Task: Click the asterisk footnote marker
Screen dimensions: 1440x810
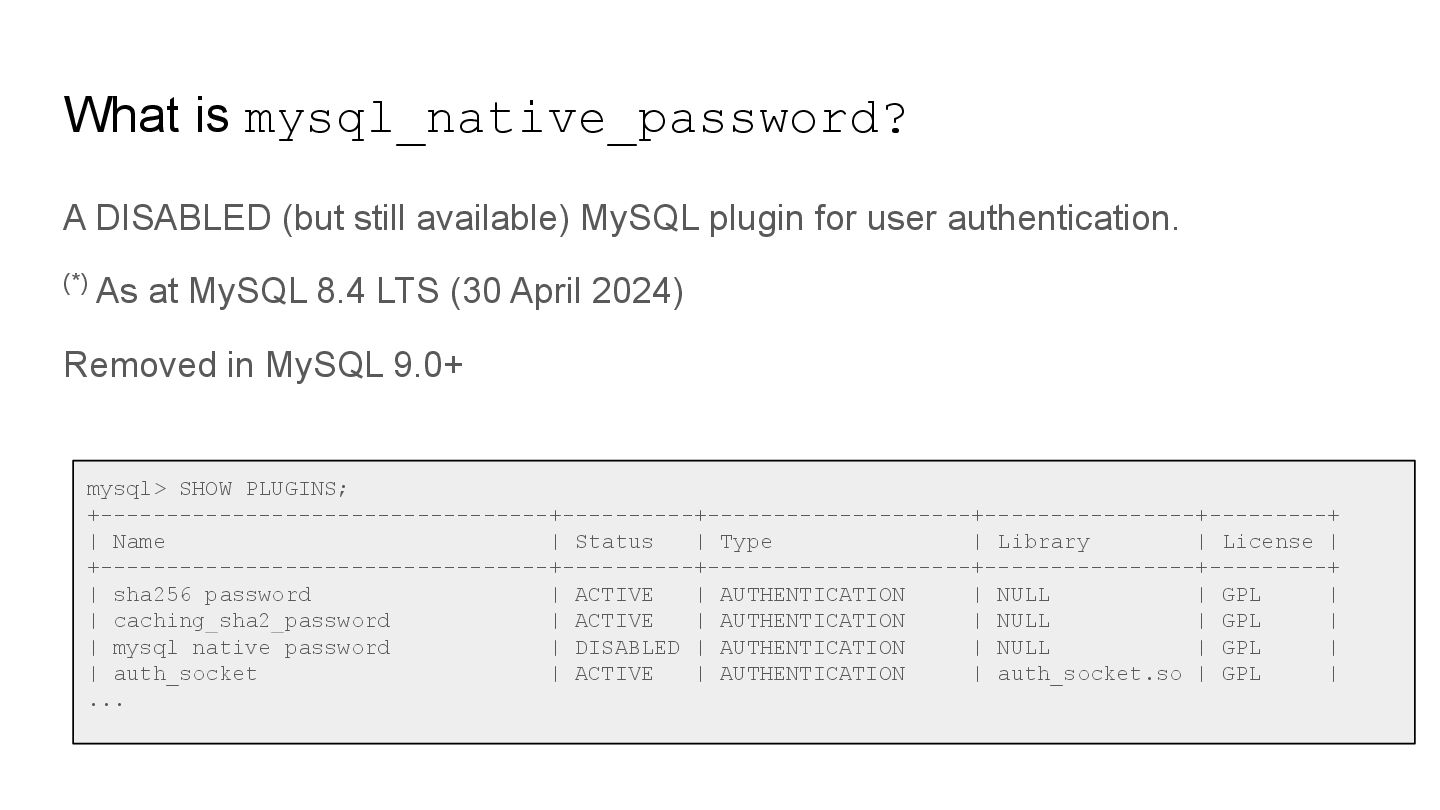Action: pyautogui.click(x=76, y=283)
